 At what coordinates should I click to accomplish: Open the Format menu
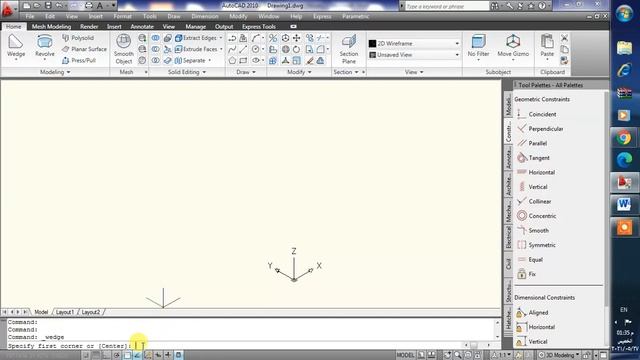122,16
